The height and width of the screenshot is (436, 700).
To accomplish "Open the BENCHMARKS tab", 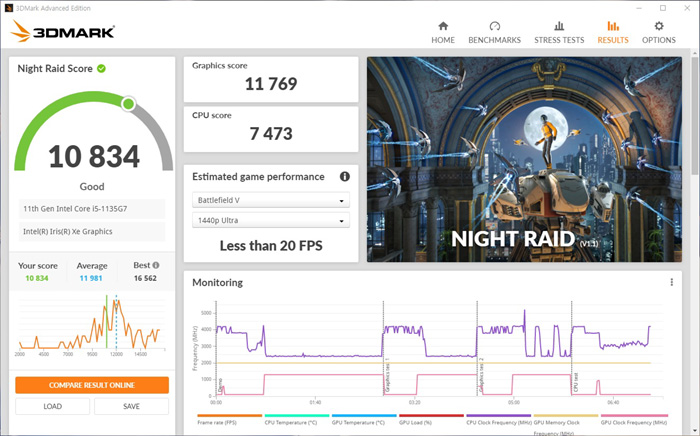I will (494, 33).
